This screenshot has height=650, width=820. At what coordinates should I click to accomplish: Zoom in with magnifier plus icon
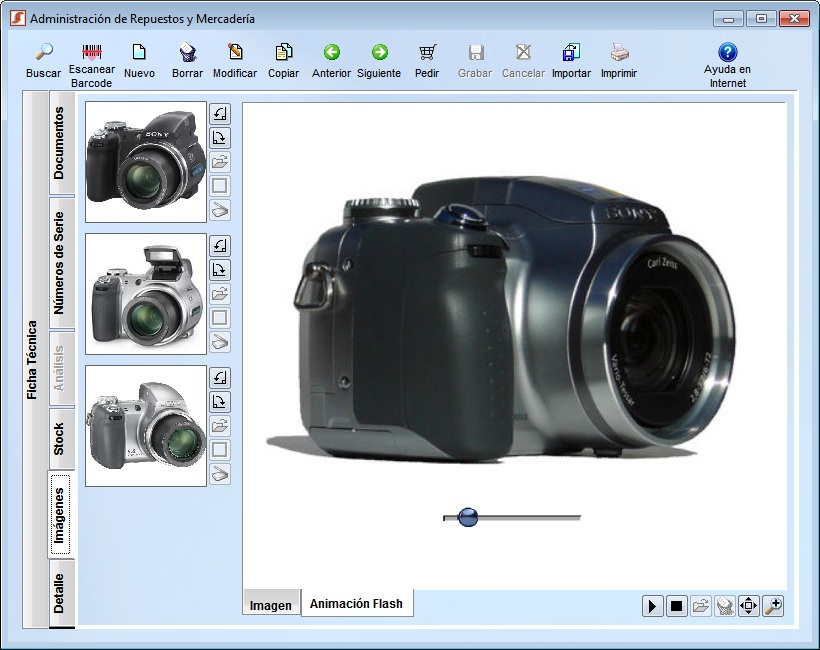point(772,606)
